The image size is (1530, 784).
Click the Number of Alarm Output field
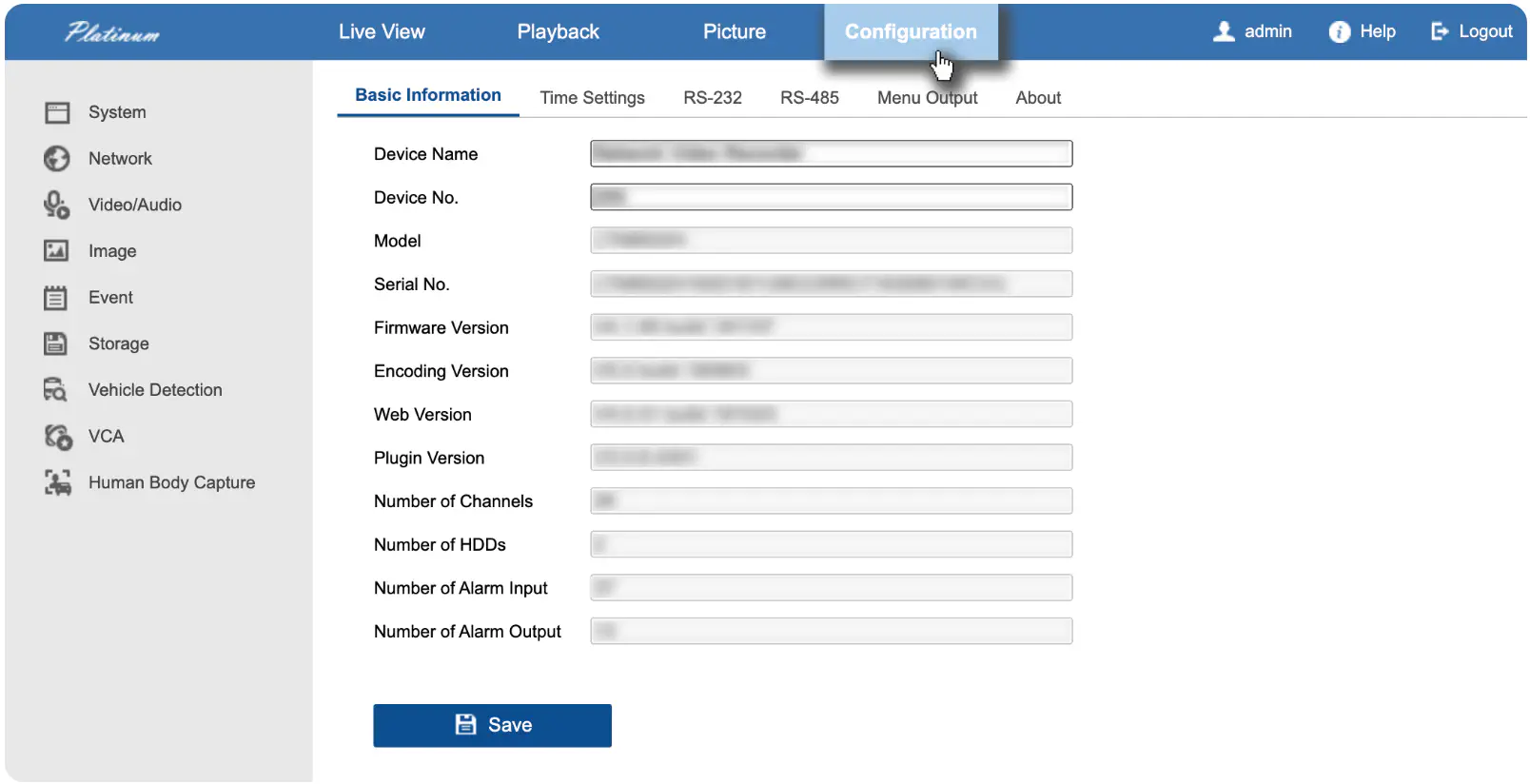click(832, 632)
